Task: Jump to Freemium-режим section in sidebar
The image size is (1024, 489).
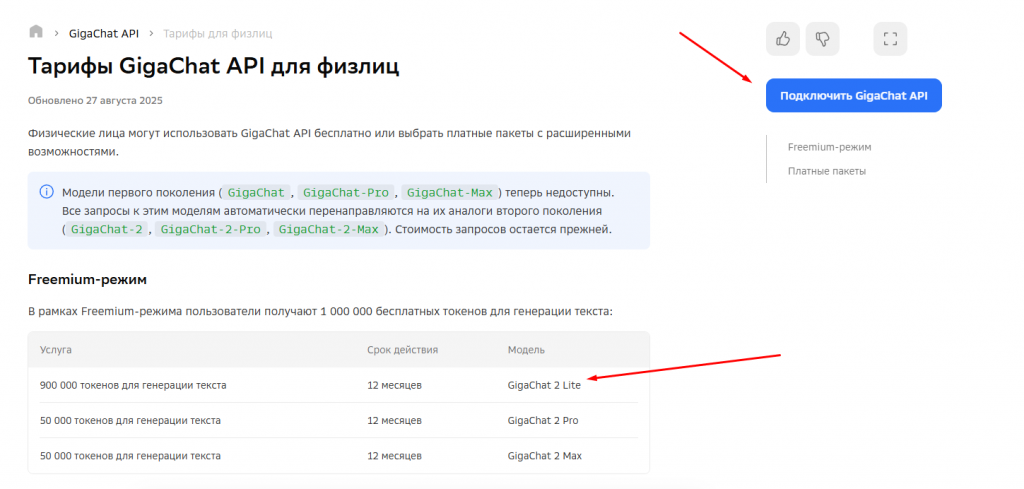Action: [x=829, y=147]
